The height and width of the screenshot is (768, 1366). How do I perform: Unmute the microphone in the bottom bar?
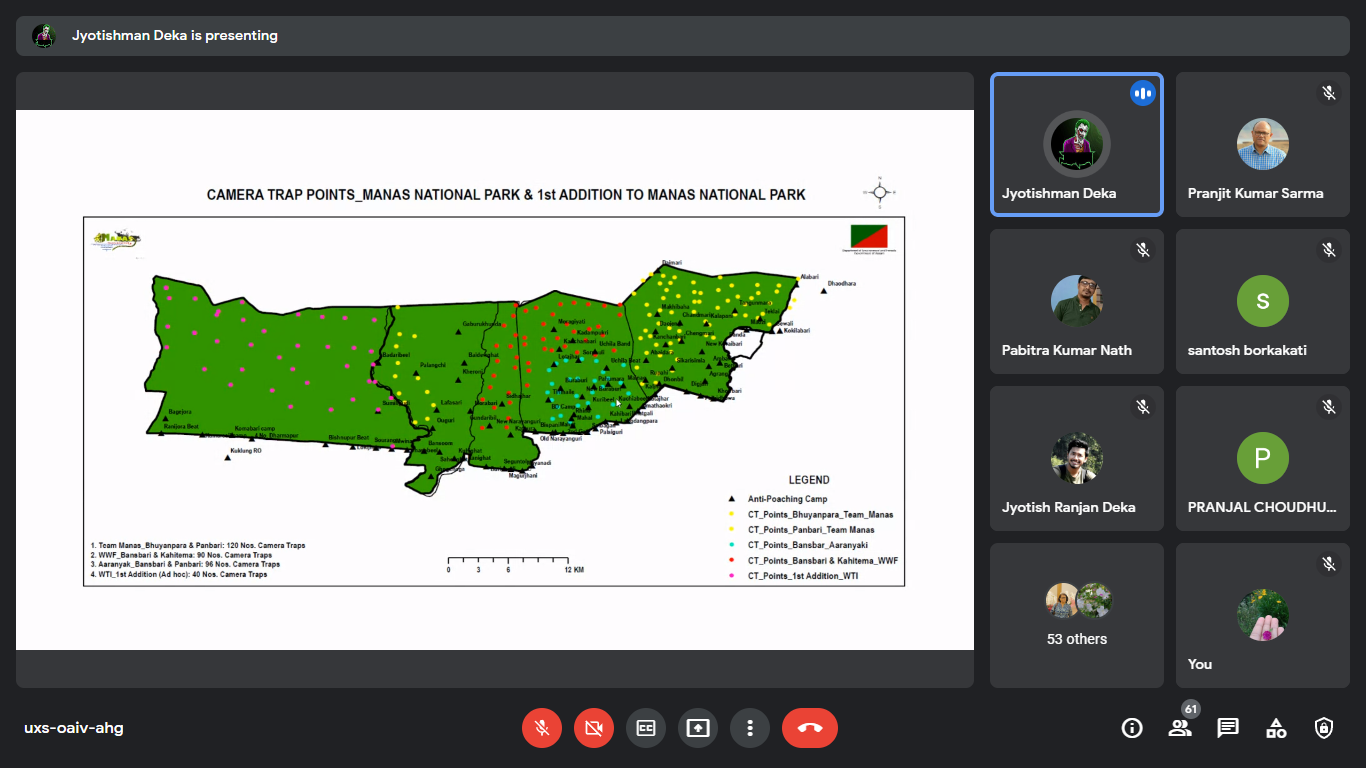coord(542,728)
